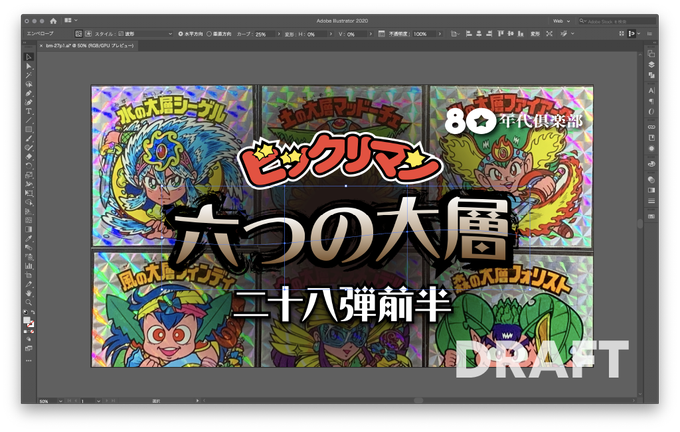Swap fill and stroke colors
The height and width of the screenshot is (432, 680).
(x=33, y=312)
